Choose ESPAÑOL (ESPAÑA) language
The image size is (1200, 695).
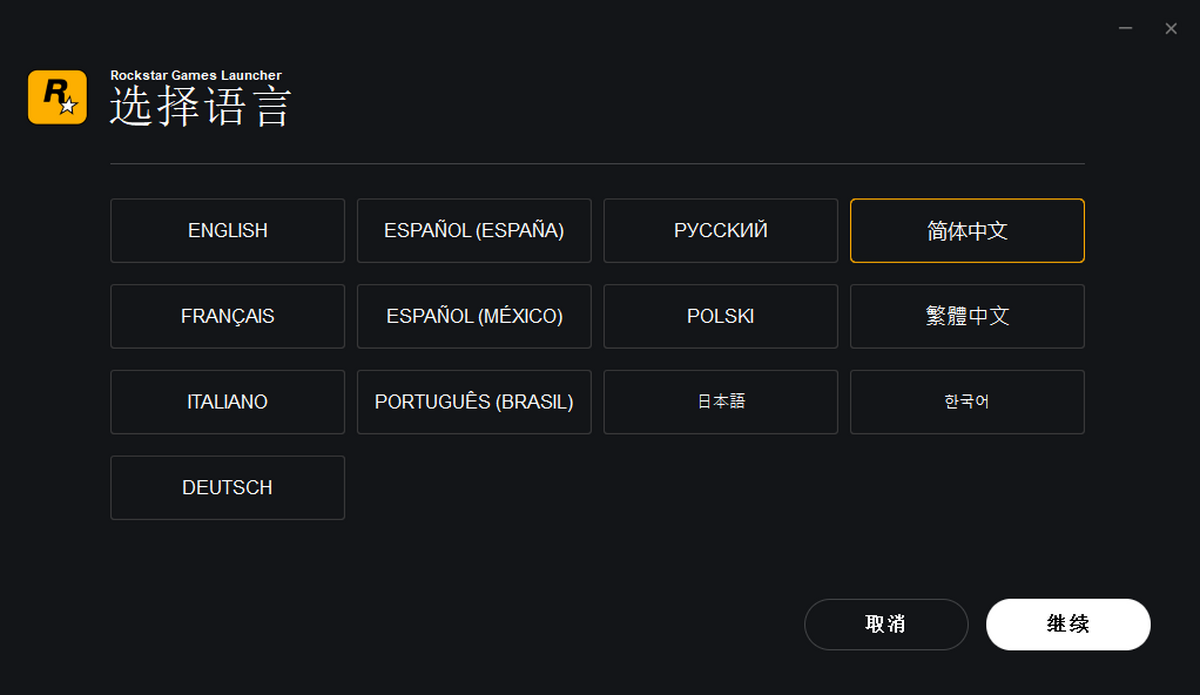[474, 231]
